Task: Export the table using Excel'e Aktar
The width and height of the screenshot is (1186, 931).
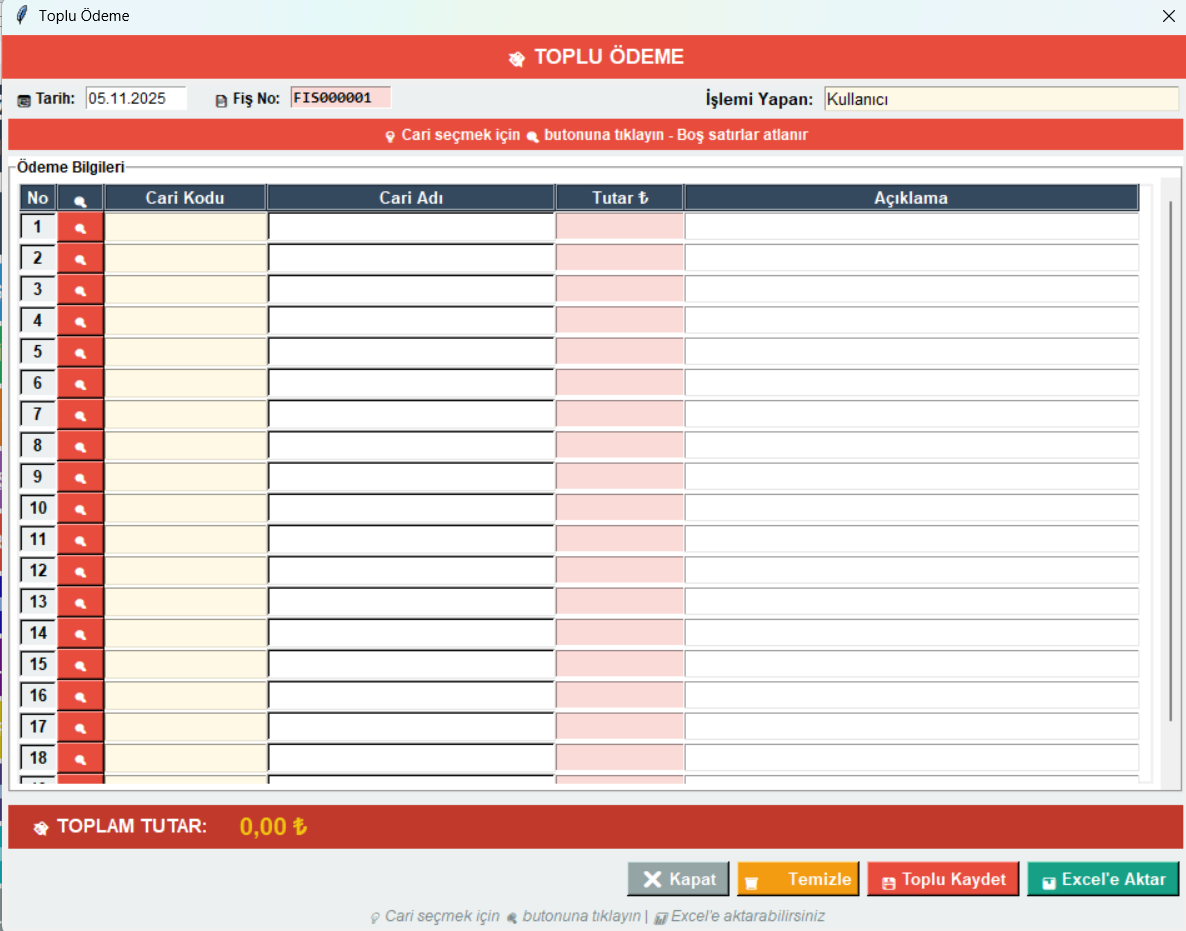Action: coord(1103,879)
